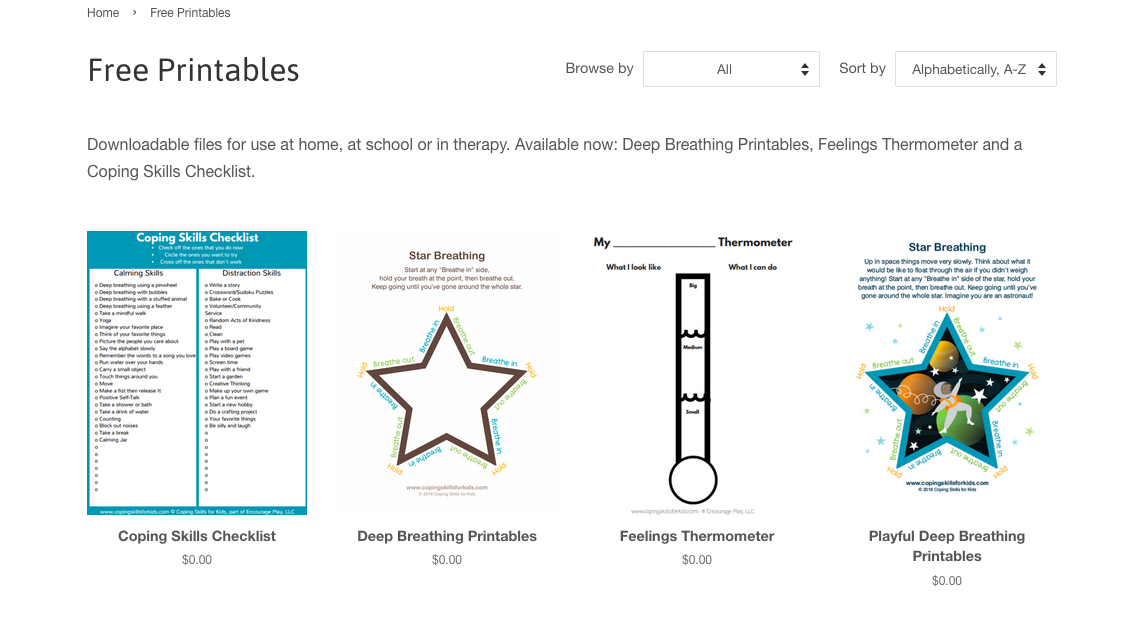Click the Playful Deep Breathing Printables title

point(947,546)
